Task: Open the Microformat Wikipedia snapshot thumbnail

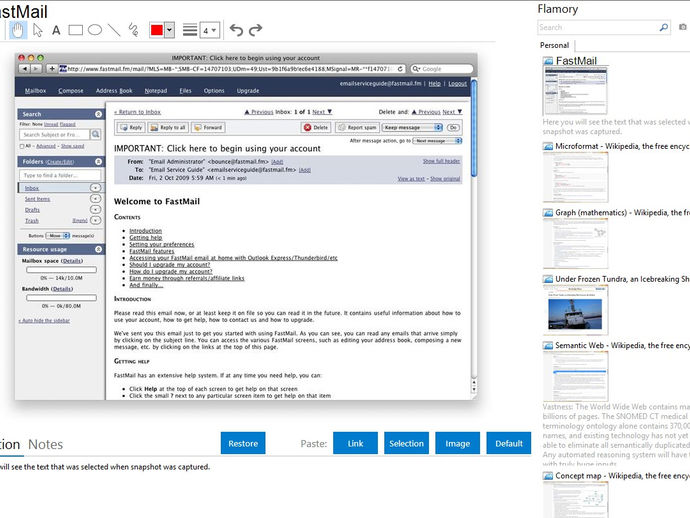Action: [575, 177]
